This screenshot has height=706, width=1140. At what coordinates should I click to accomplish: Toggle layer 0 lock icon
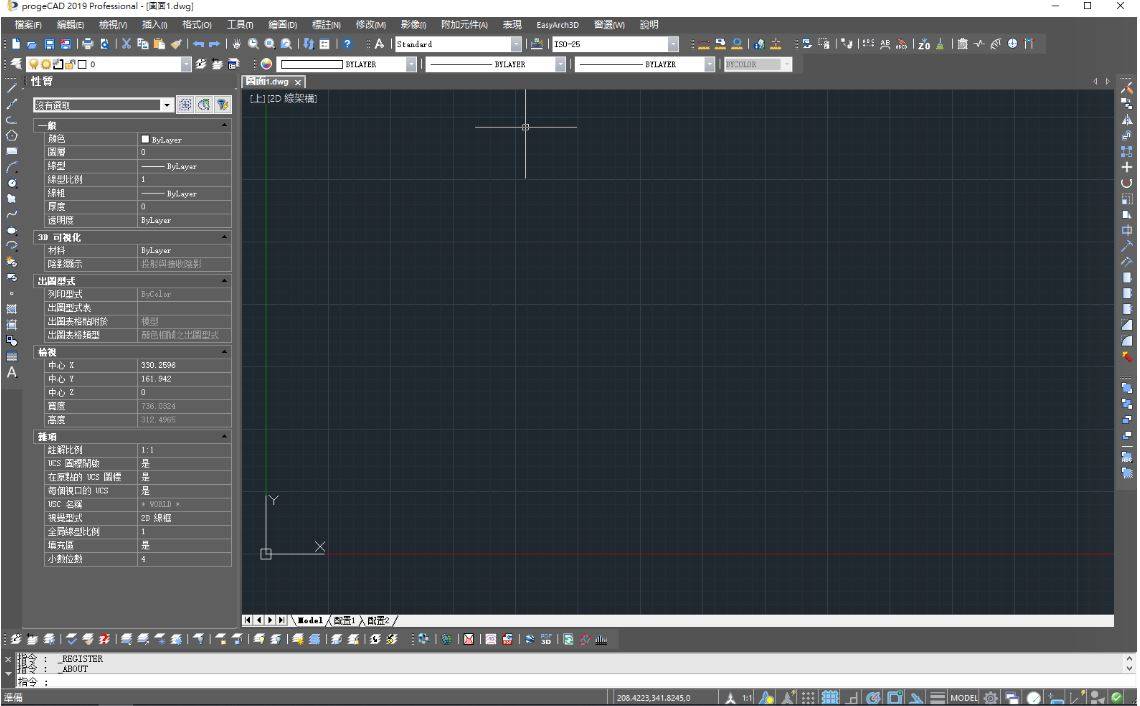click(71, 64)
